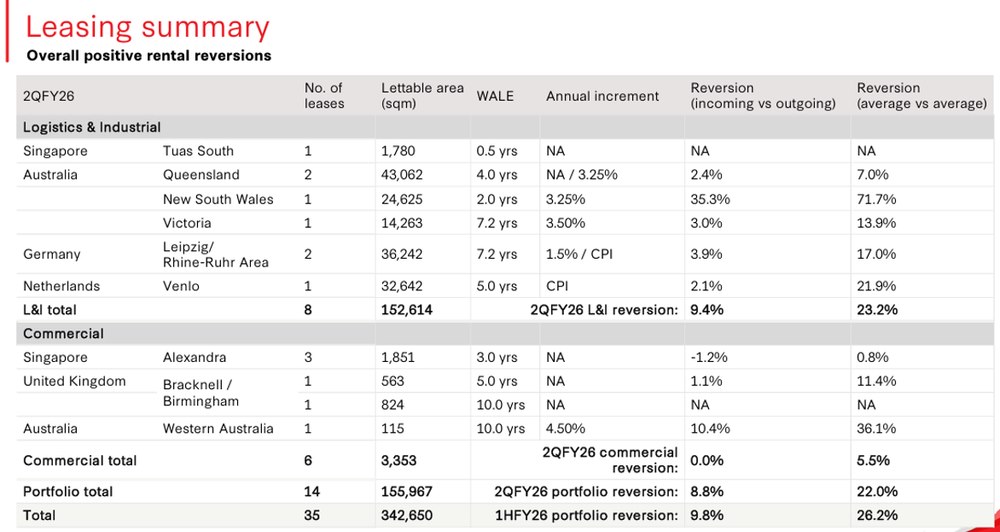1000x532 pixels.
Task: Click '1HFY26 portfolio reversion:' label
Action: click(x=587, y=515)
